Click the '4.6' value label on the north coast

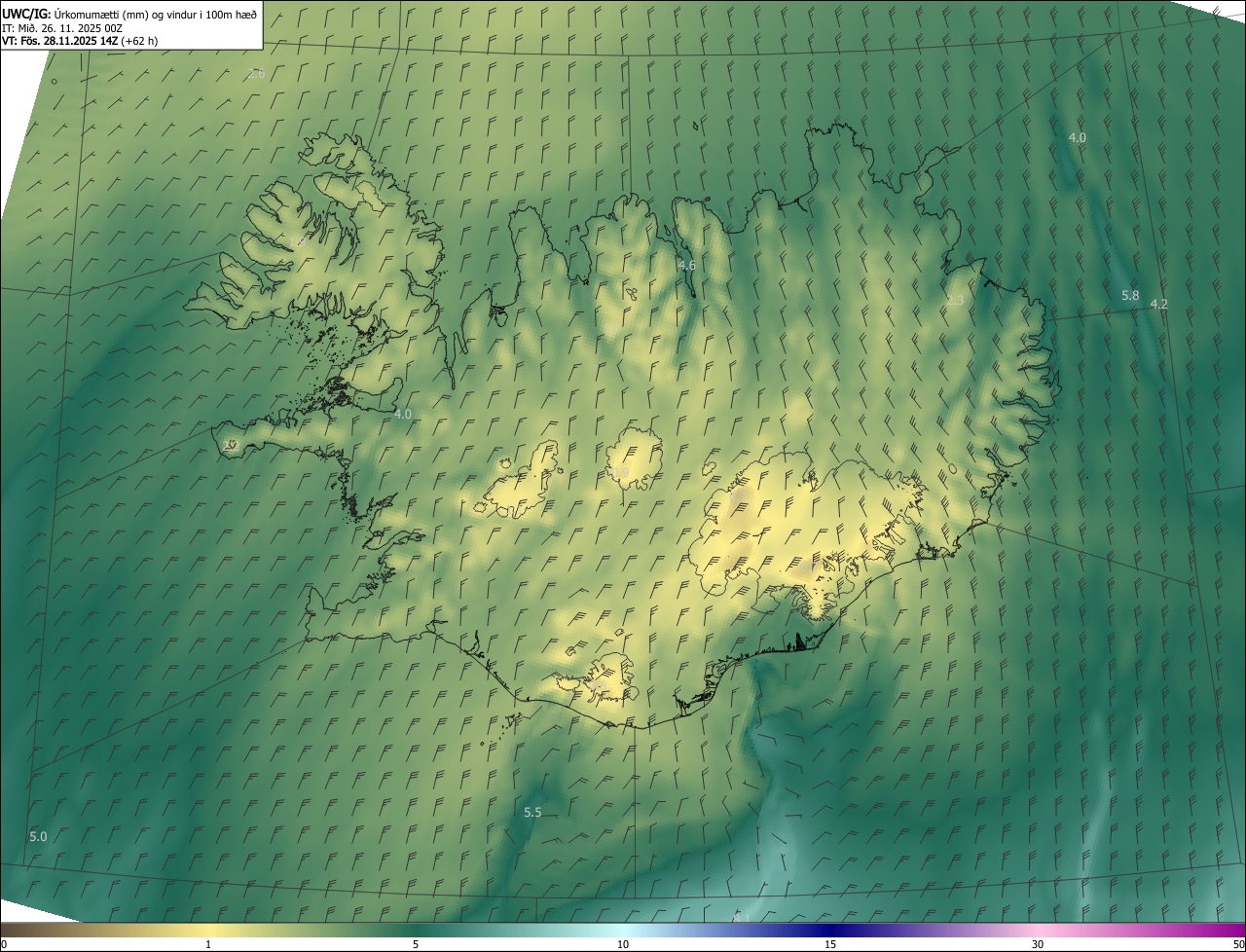click(x=686, y=265)
